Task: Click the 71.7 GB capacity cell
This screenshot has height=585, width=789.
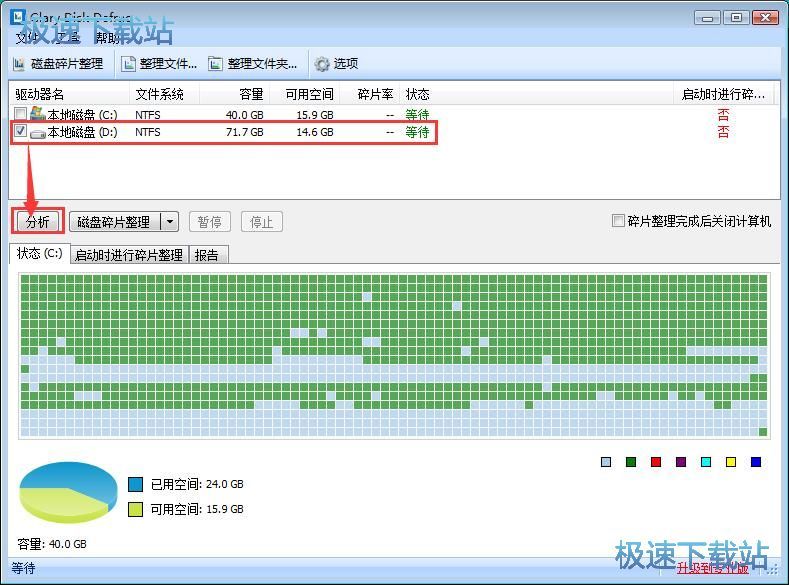Action: (245, 132)
